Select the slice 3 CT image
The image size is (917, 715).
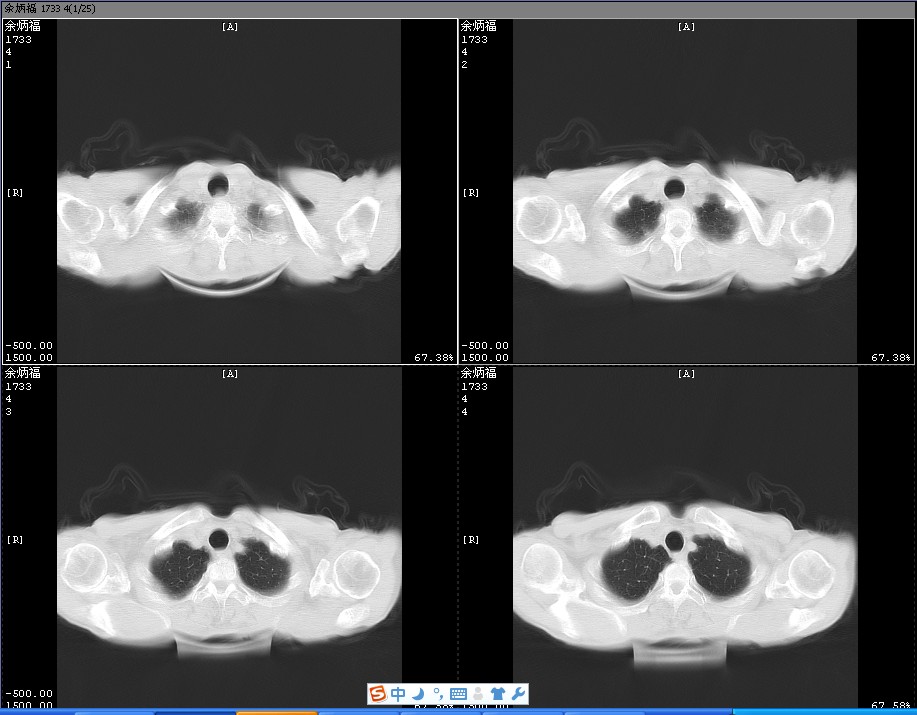pyautogui.click(x=229, y=538)
